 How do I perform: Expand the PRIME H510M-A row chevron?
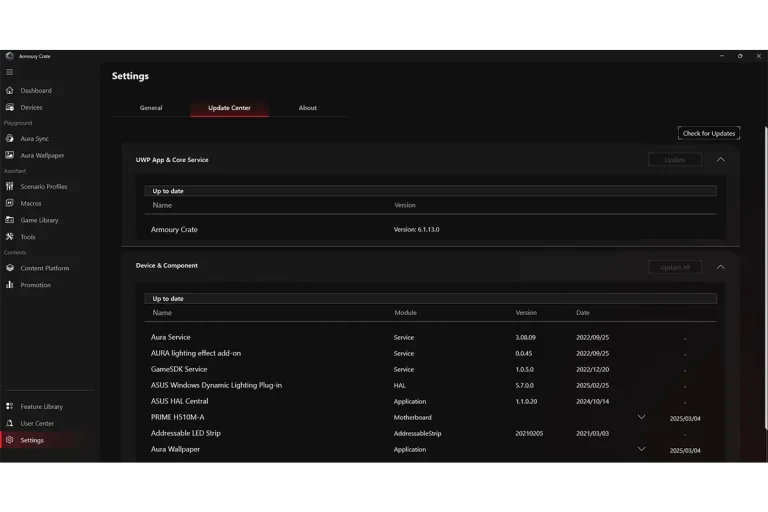(x=641, y=417)
